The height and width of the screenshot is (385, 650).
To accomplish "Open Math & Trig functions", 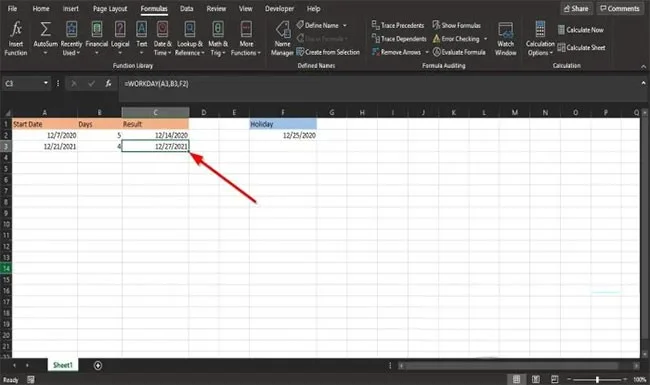I will (218, 39).
